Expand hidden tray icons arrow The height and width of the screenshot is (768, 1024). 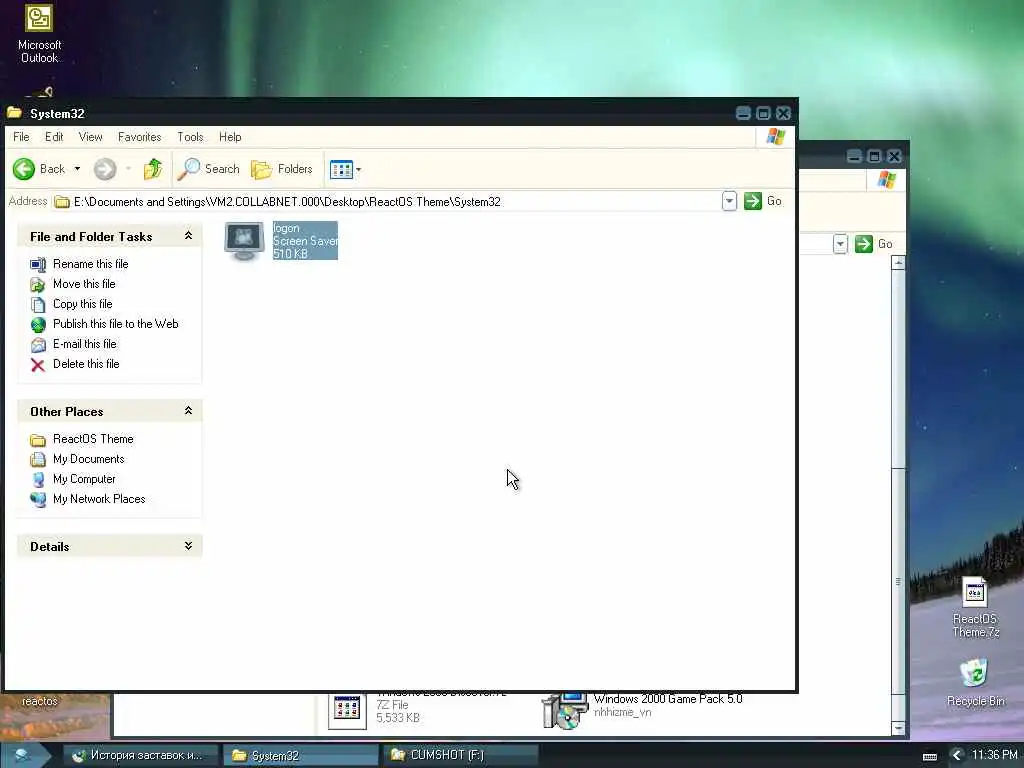956,755
